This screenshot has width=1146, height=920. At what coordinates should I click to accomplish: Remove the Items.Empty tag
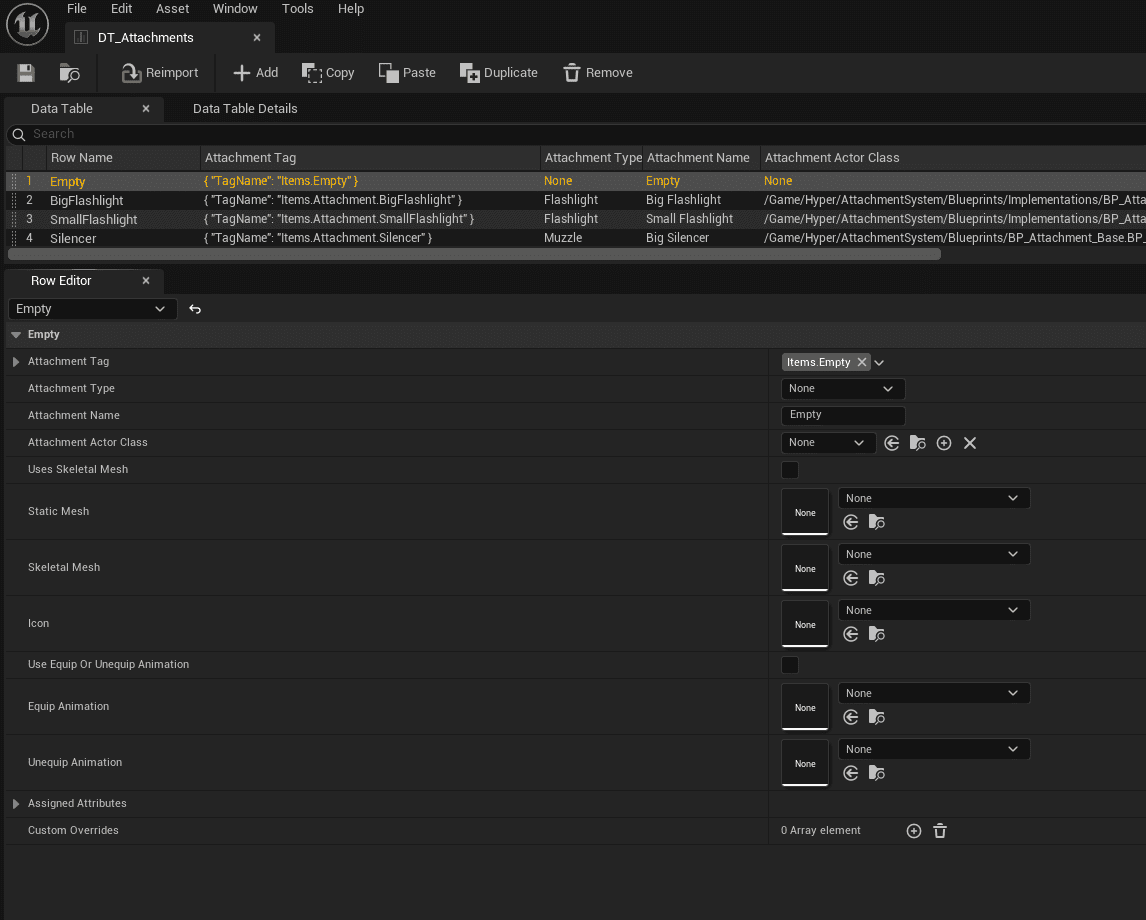862,362
